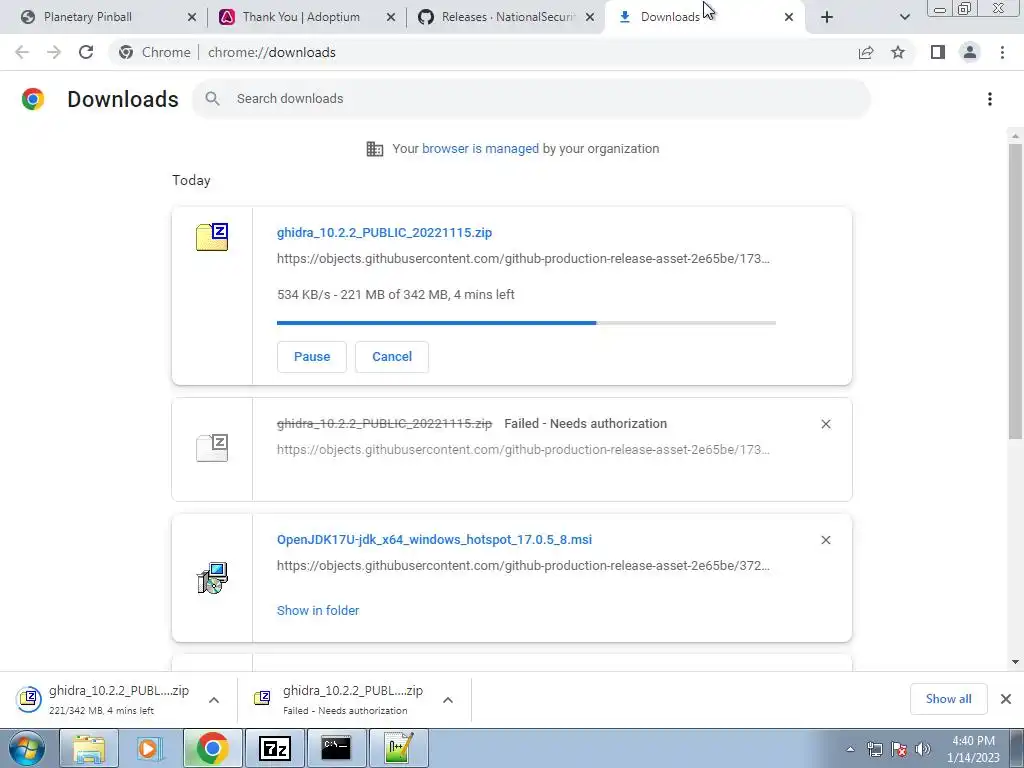Click the OpenJDK msi installer icon
Screen dimensions: 1024x768
click(x=212, y=578)
